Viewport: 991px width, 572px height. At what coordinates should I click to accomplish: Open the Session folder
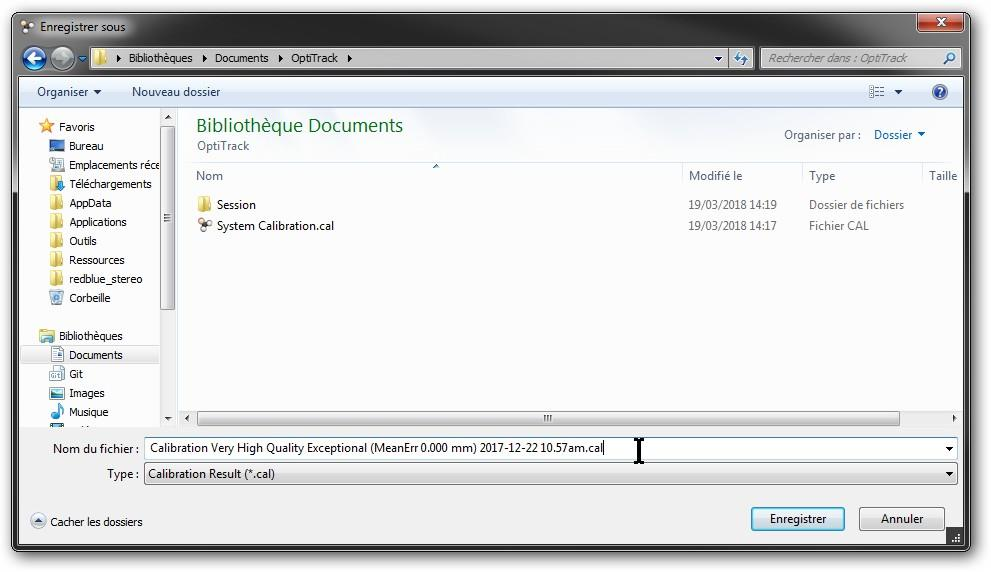click(x=236, y=205)
